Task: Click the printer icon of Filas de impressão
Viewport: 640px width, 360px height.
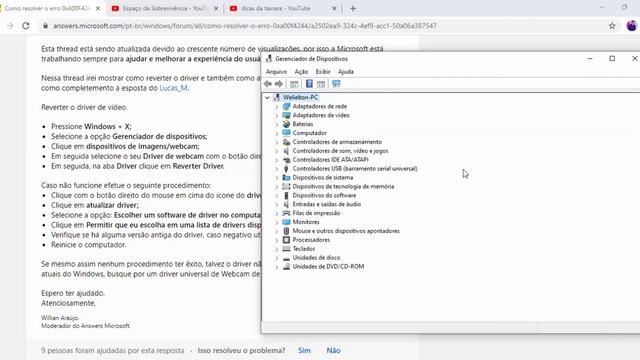Action: click(286, 213)
